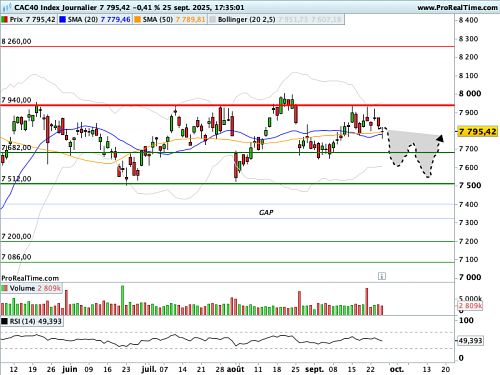This screenshot has width=500, height=375.
Task: Click the grey Bollinger color swatch
Action: pos(212,20)
